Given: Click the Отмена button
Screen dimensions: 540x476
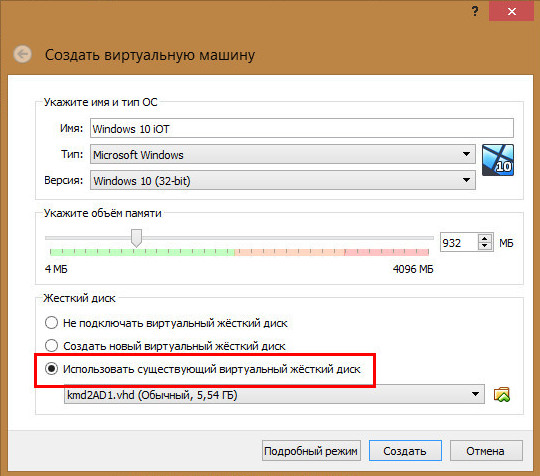Looking at the screenshot, I should pos(486,451).
